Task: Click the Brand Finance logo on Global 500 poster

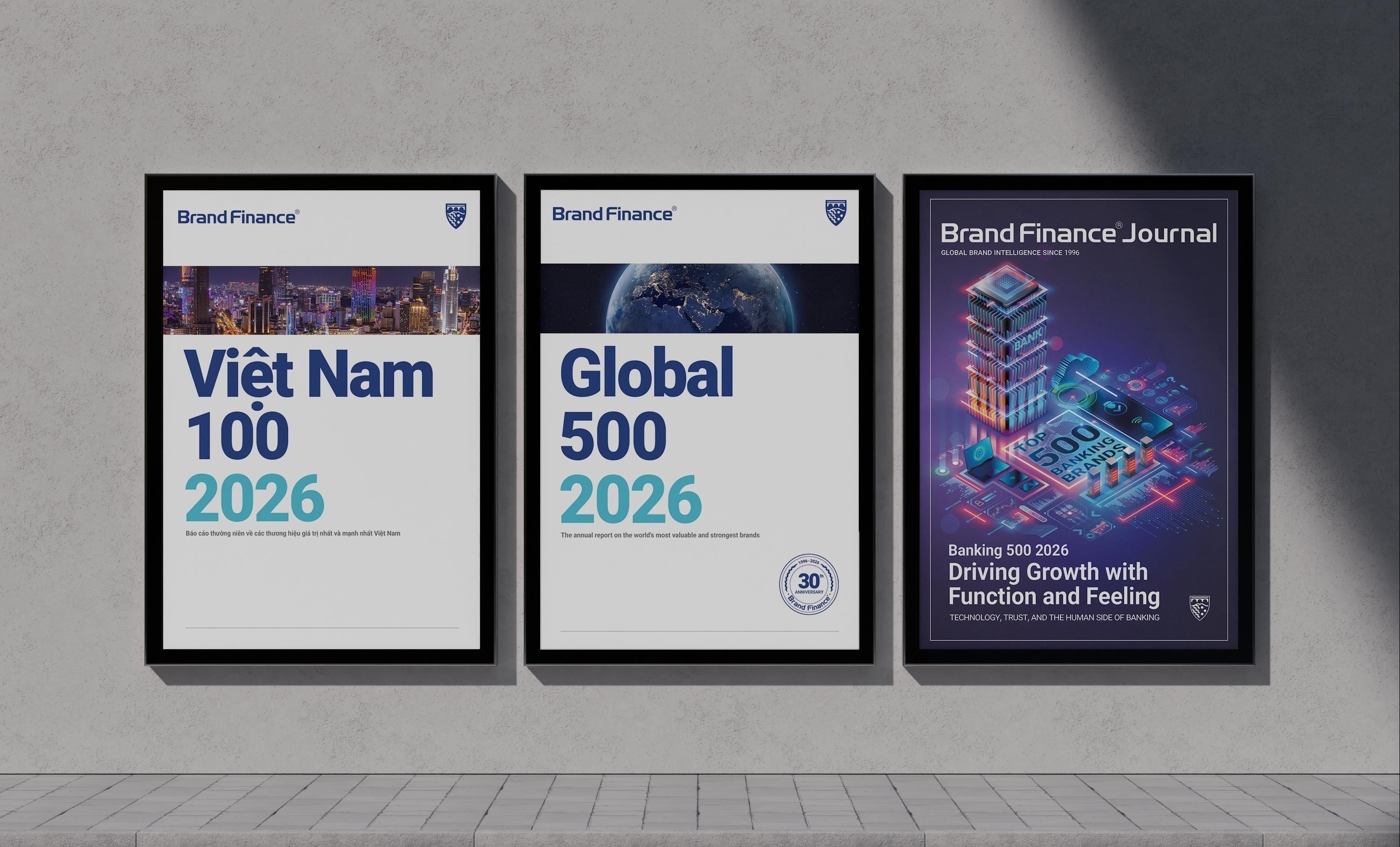Action: (x=614, y=214)
